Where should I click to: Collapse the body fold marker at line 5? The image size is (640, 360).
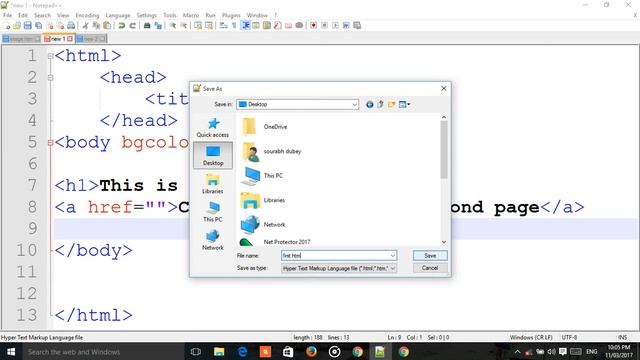point(50,143)
